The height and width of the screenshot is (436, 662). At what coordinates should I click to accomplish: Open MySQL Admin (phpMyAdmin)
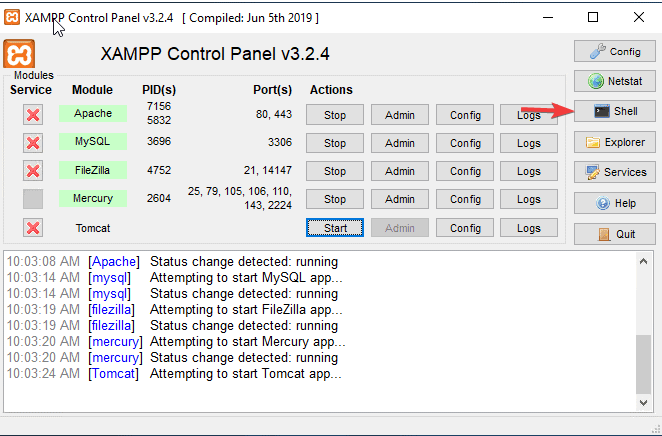click(x=400, y=143)
